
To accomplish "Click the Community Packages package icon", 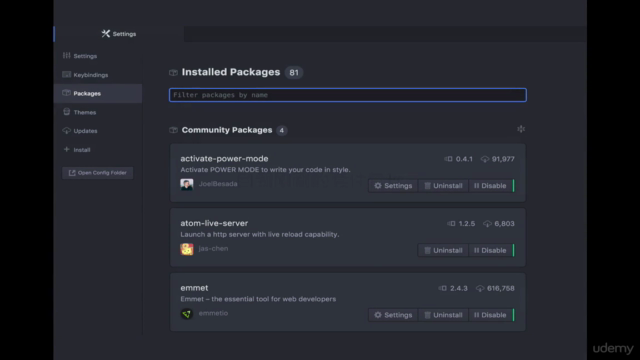I will coord(173,130).
